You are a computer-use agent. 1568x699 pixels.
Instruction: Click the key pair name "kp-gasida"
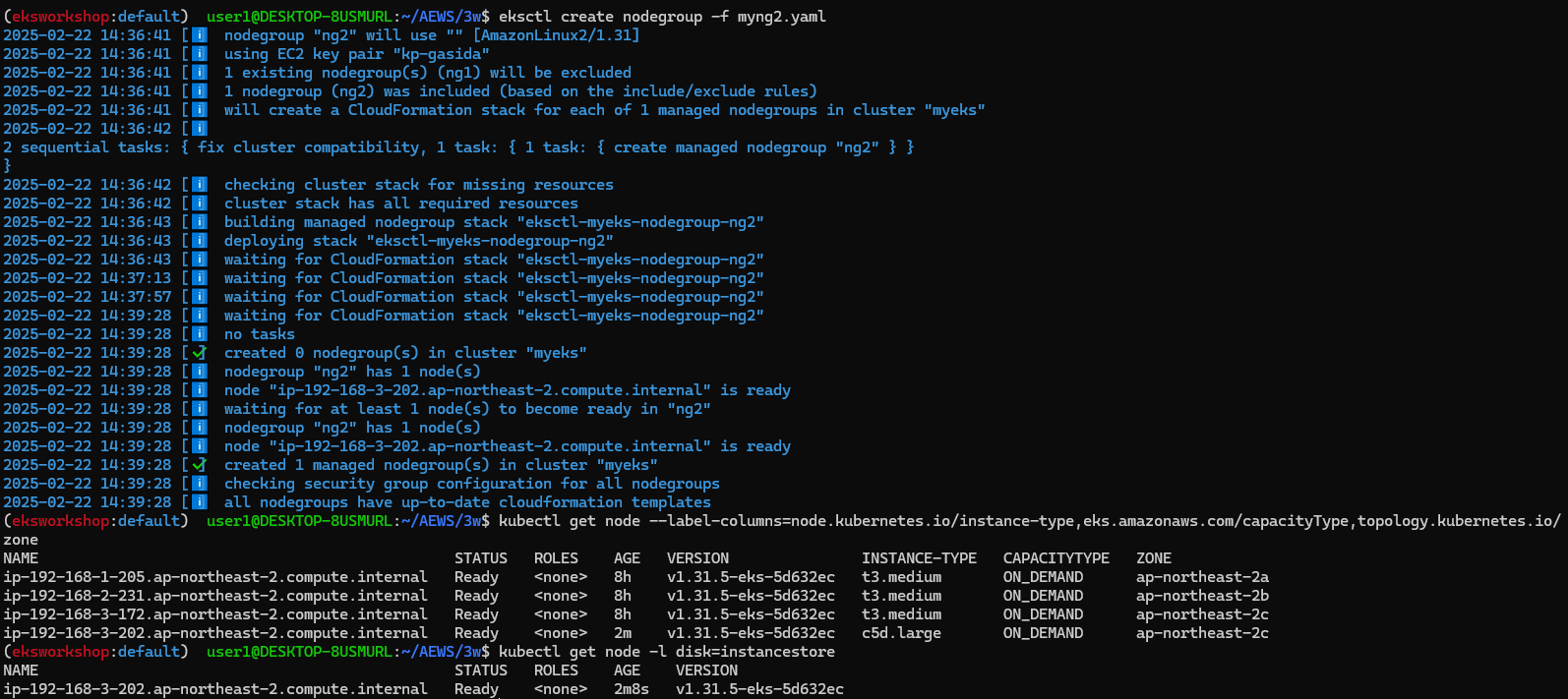coord(441,54)
